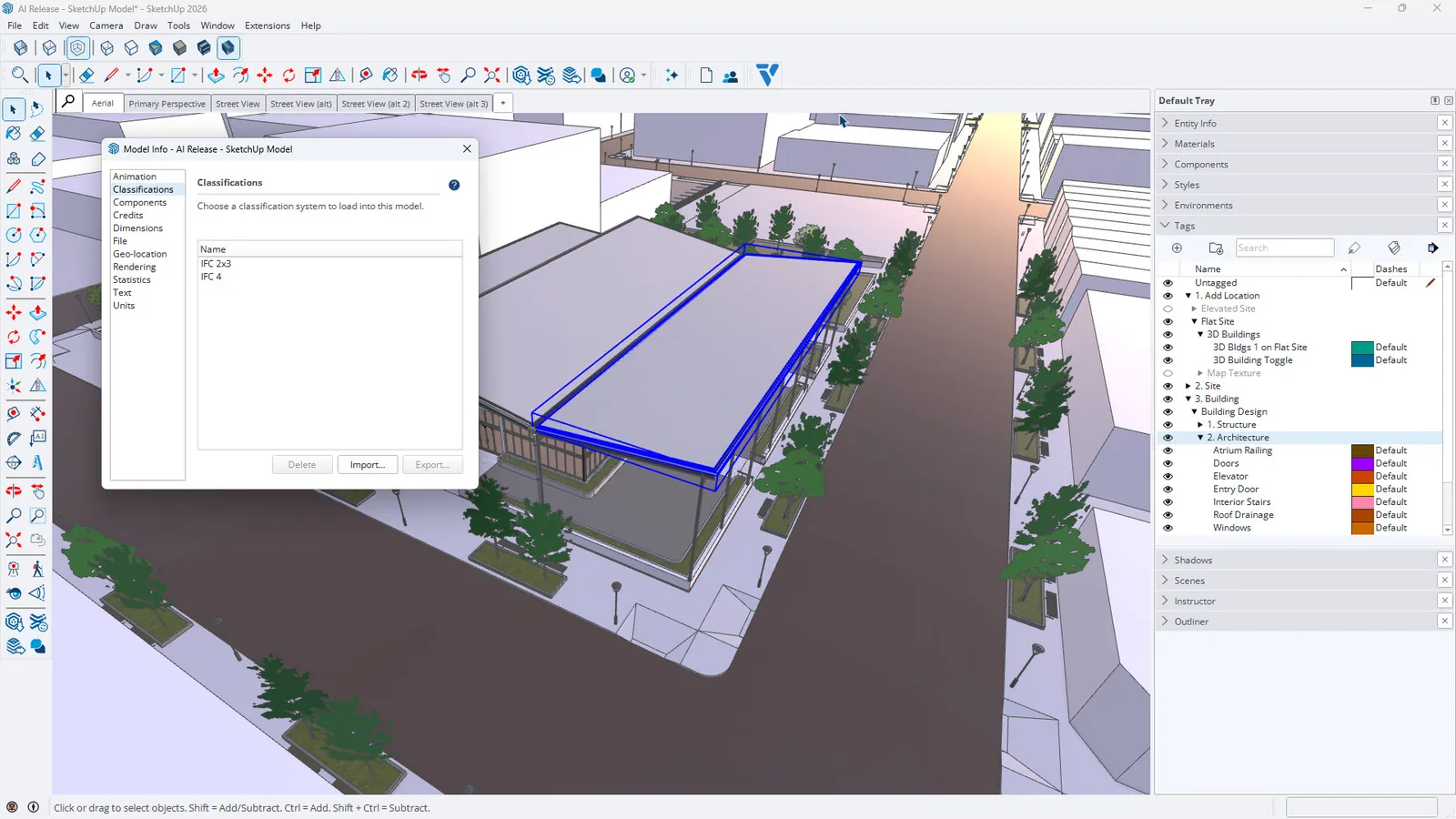Show the Elevated Site tag
This screenshot has width=1456, height=819.
click(x=1168, y=308)
